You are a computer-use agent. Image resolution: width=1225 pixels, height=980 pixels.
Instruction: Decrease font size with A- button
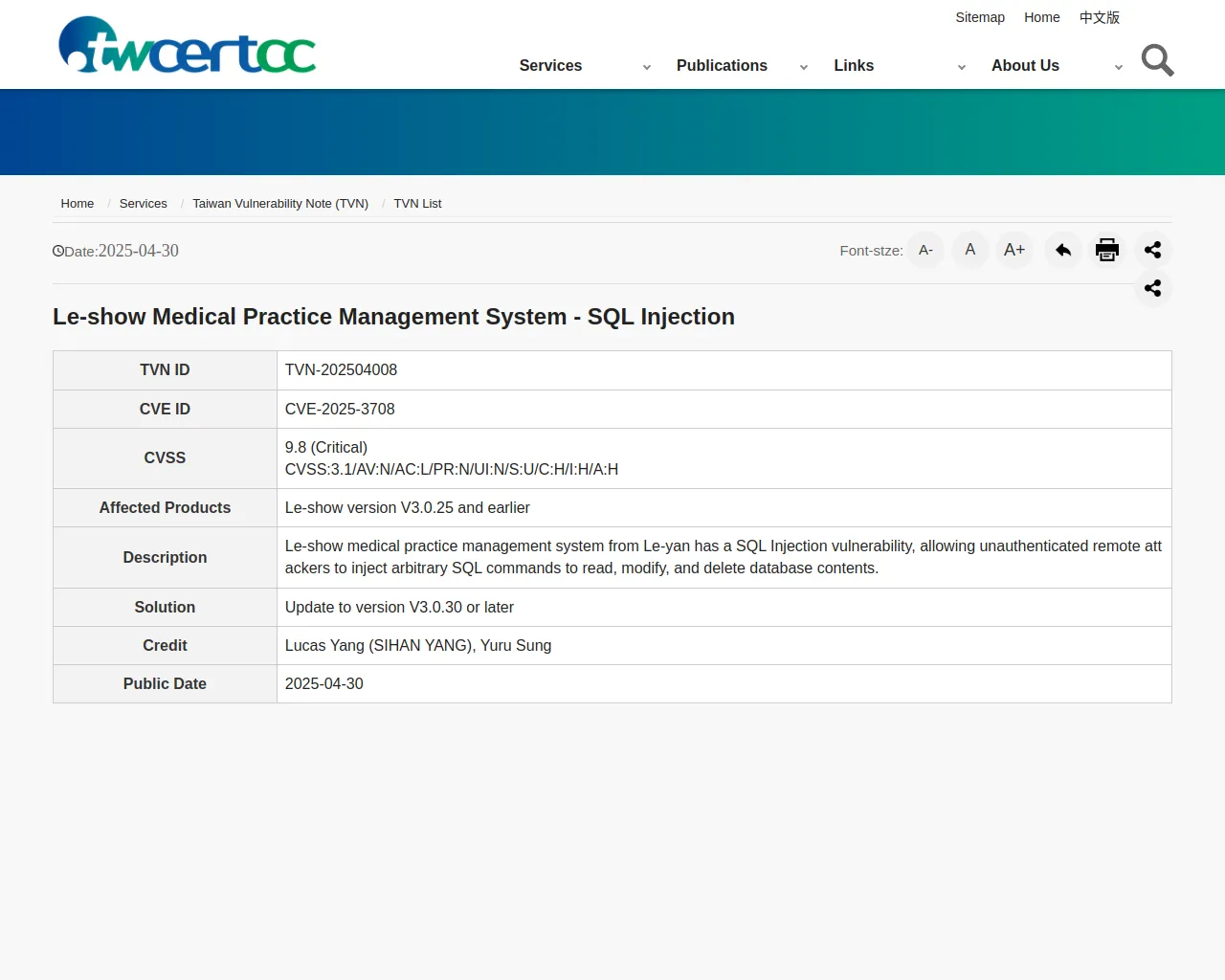pyautogui.click(x=925, y=251)
